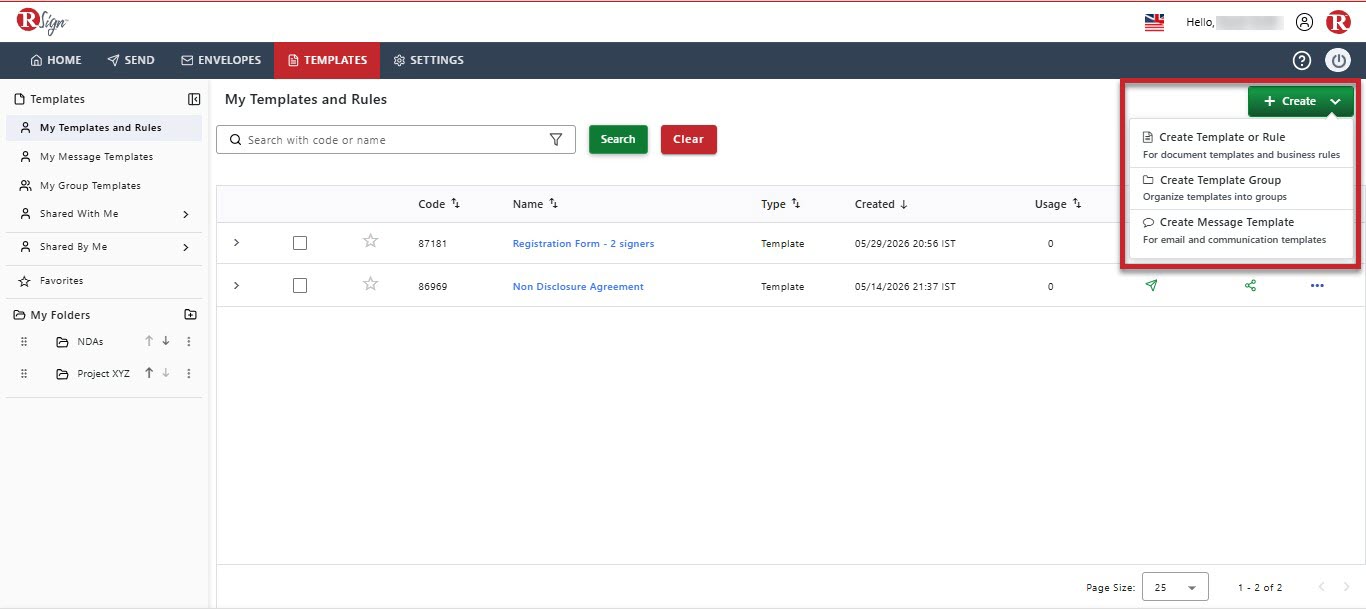Grab the NDAs folder drag handle
Image resolution: width=1366 pixels, height=610 pixels.
click(x=24, y=342)
